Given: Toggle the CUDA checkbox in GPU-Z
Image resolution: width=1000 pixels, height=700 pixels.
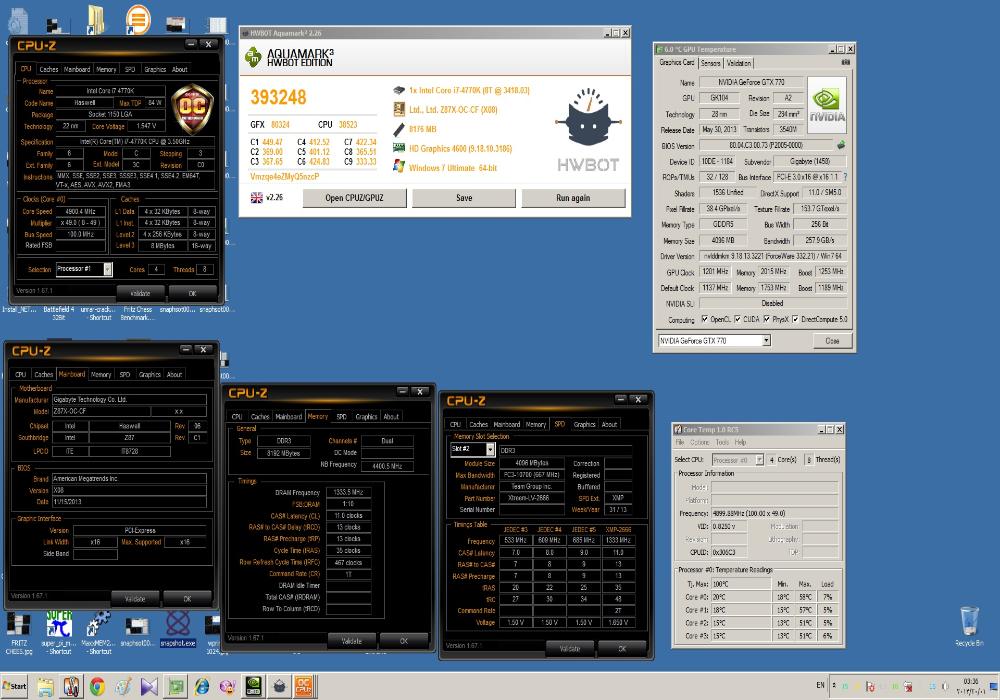Looking at the screenshot, I should [x=737, y=319].
